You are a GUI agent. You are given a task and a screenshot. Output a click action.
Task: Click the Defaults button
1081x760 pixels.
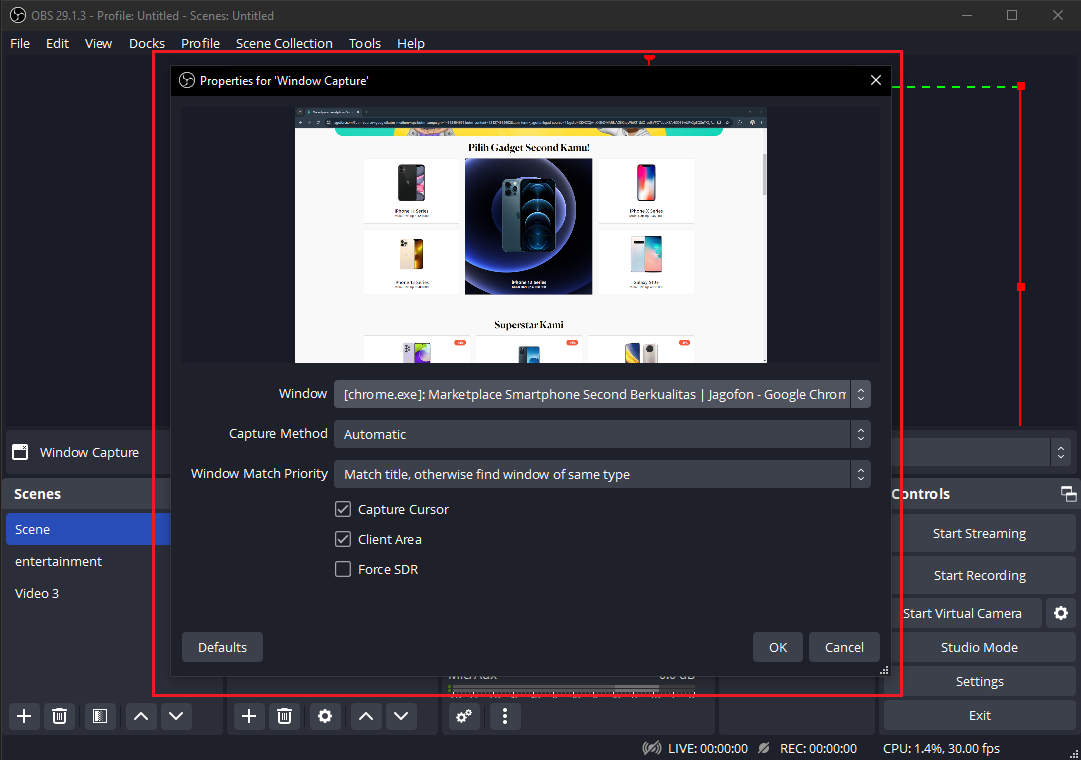pyautogui.click(x=222, y=647)
